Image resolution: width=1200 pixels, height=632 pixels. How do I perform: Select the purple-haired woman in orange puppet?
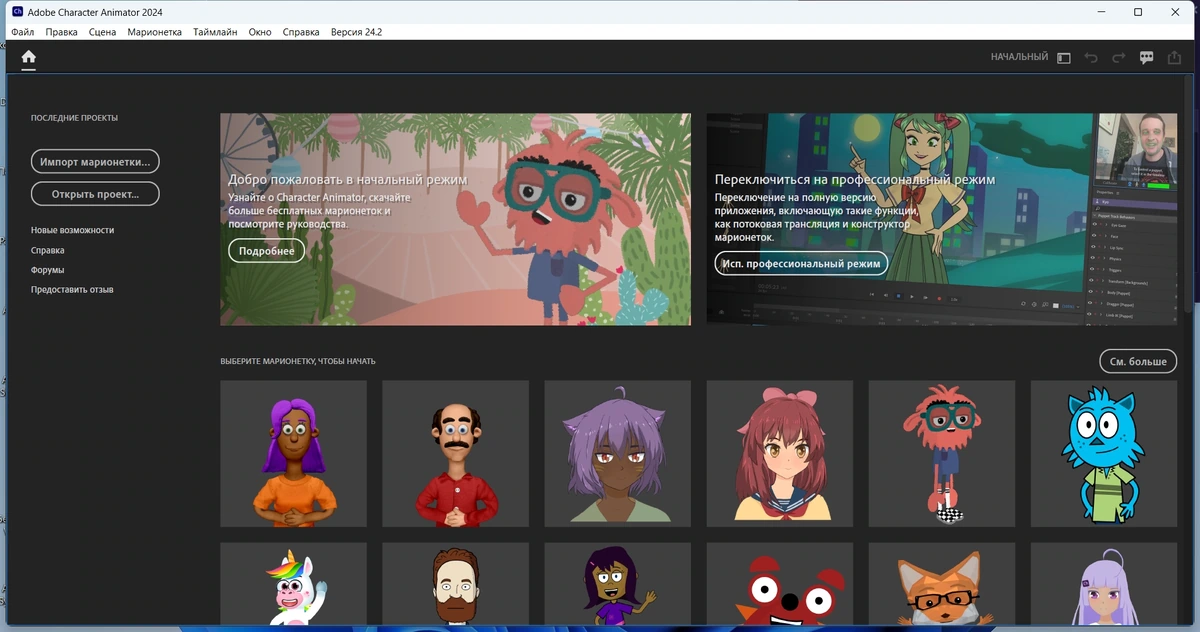point(293,453)
